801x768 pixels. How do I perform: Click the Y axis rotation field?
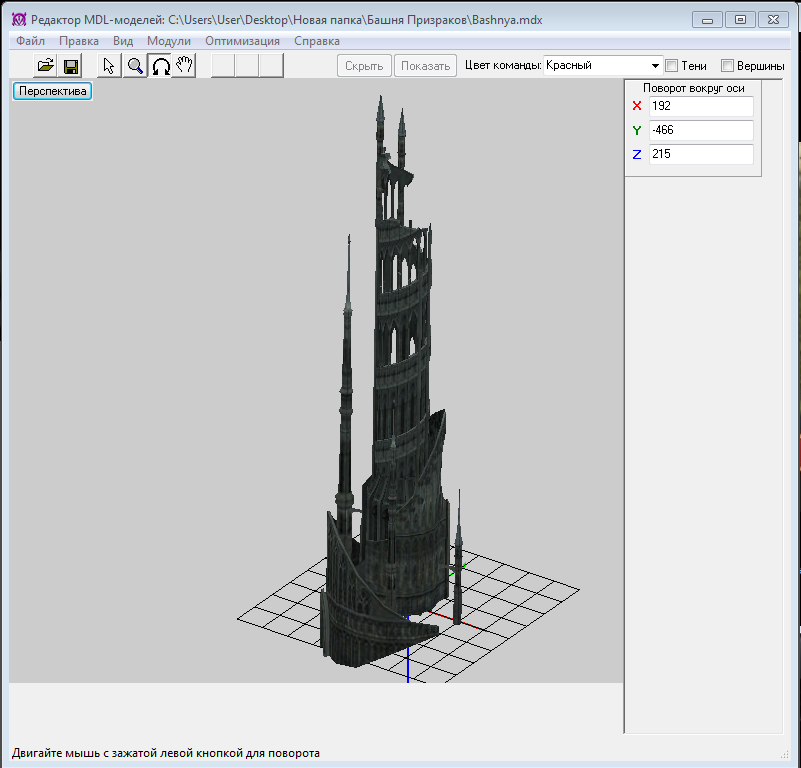[x=700, y=130]
